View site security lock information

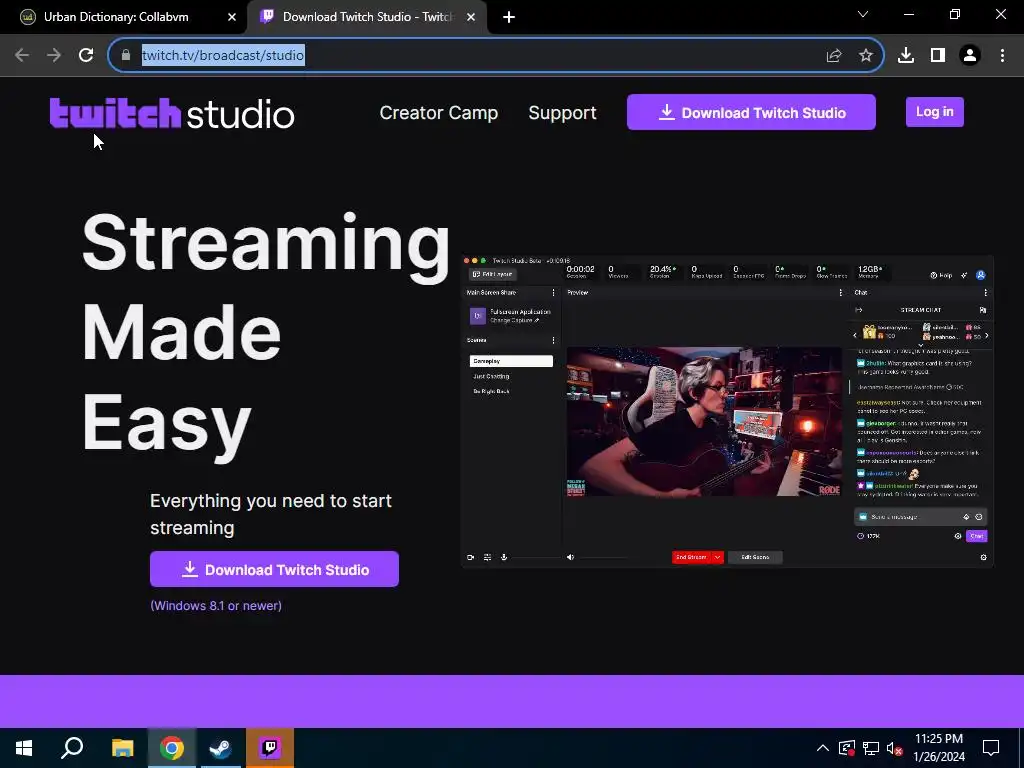coord(126,56)
